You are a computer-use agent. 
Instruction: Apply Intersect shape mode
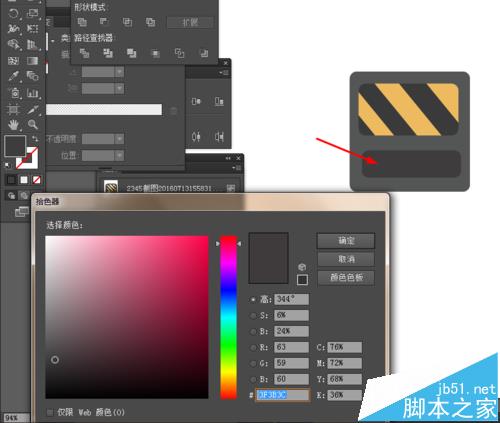[127, 22]
